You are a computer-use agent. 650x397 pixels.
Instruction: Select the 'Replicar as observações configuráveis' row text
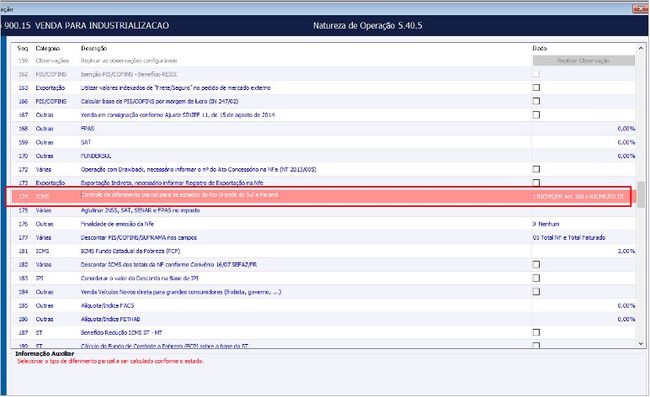click(129, 61)
